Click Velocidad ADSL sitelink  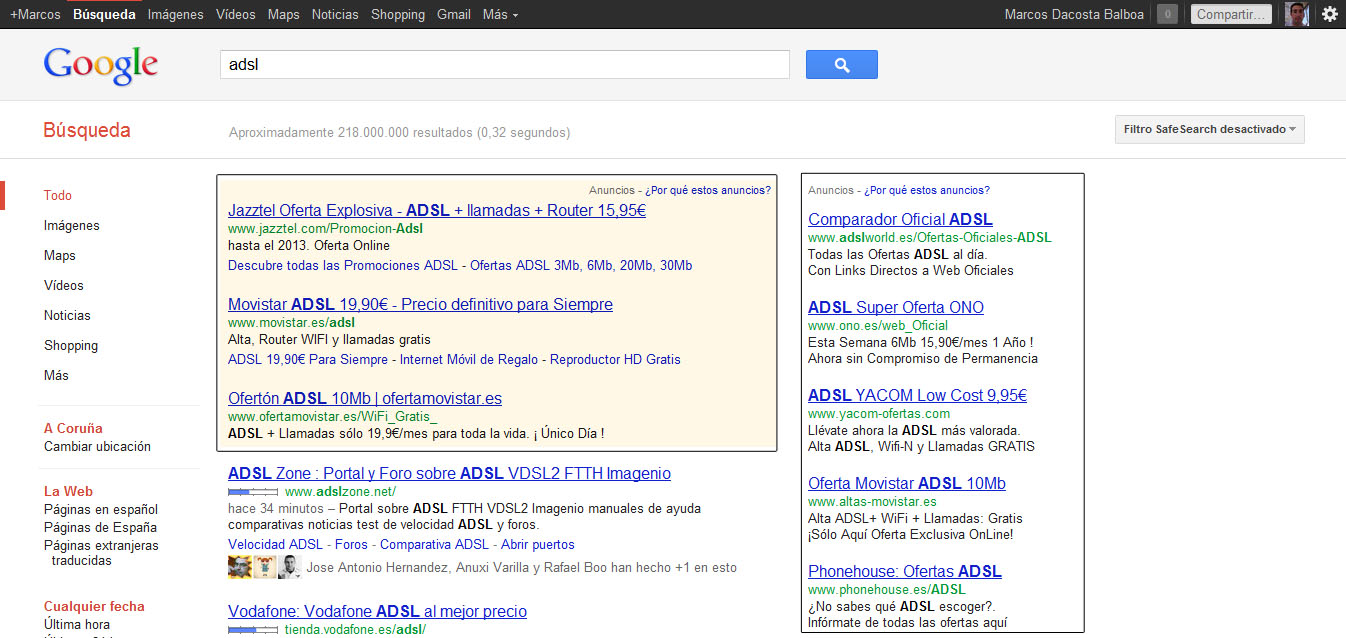tap(275, 544)
